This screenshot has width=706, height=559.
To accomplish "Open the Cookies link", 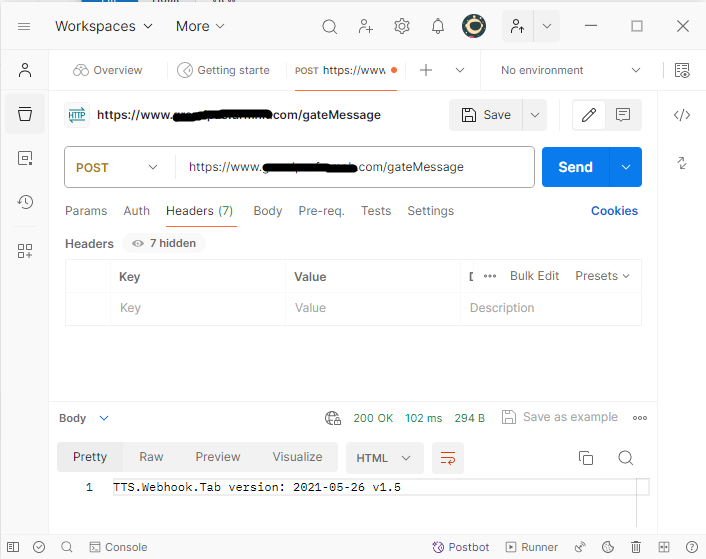I will [614, 211].
